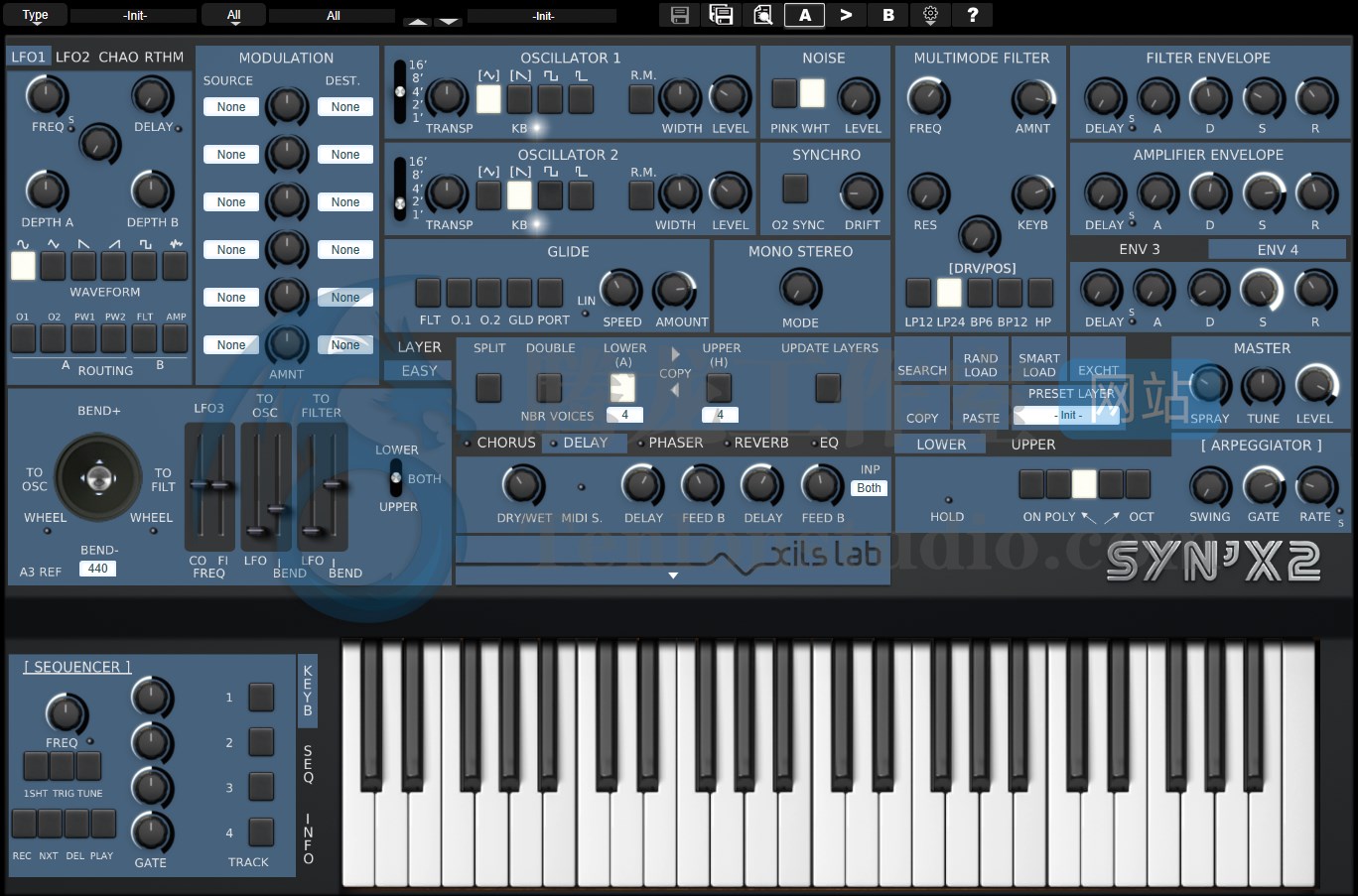This screenshot has height=896, width=1358.
Task: Select the UPPER layer button
Action: [1033, 445]
